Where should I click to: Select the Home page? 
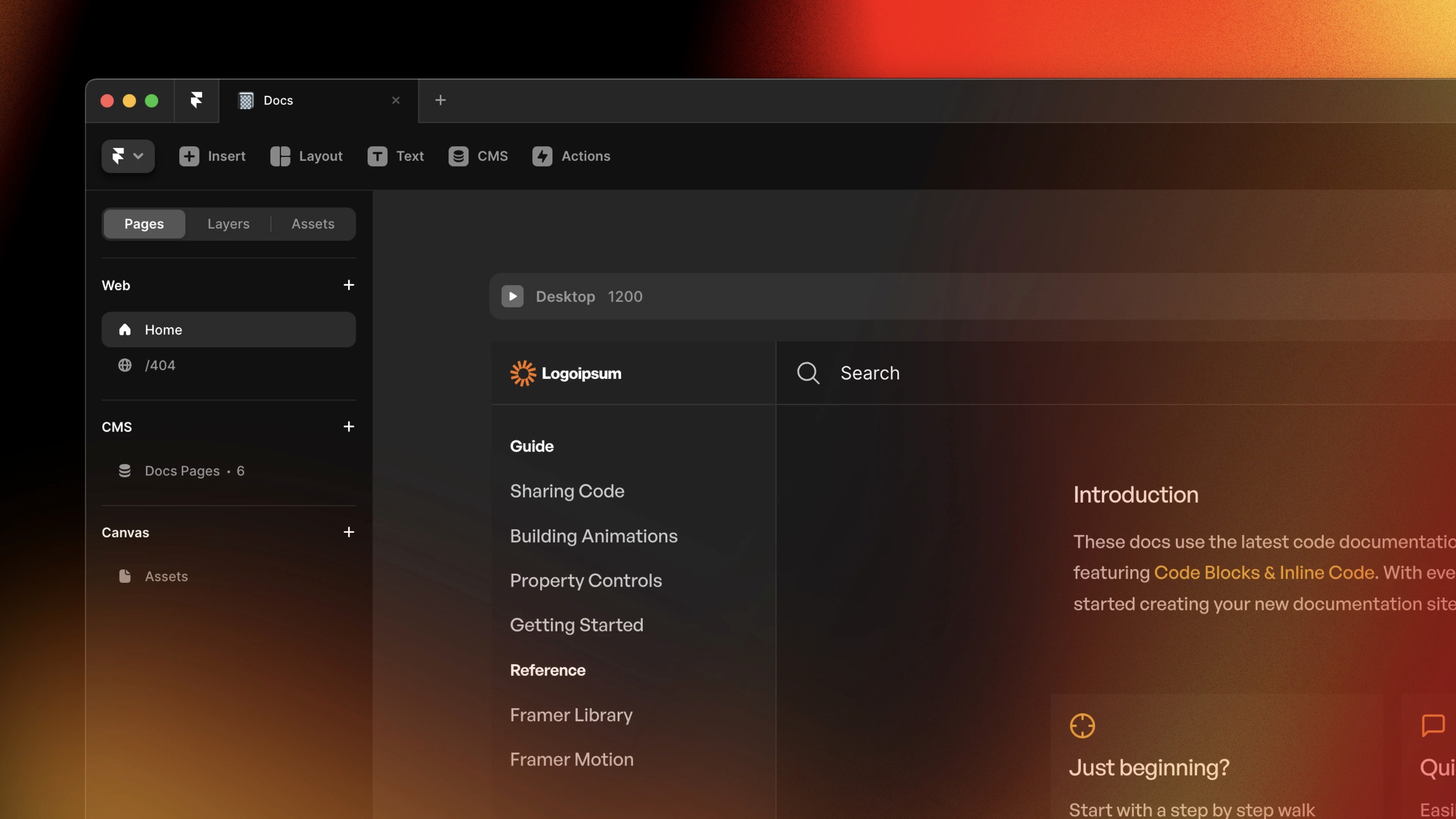tap(228, 329)
